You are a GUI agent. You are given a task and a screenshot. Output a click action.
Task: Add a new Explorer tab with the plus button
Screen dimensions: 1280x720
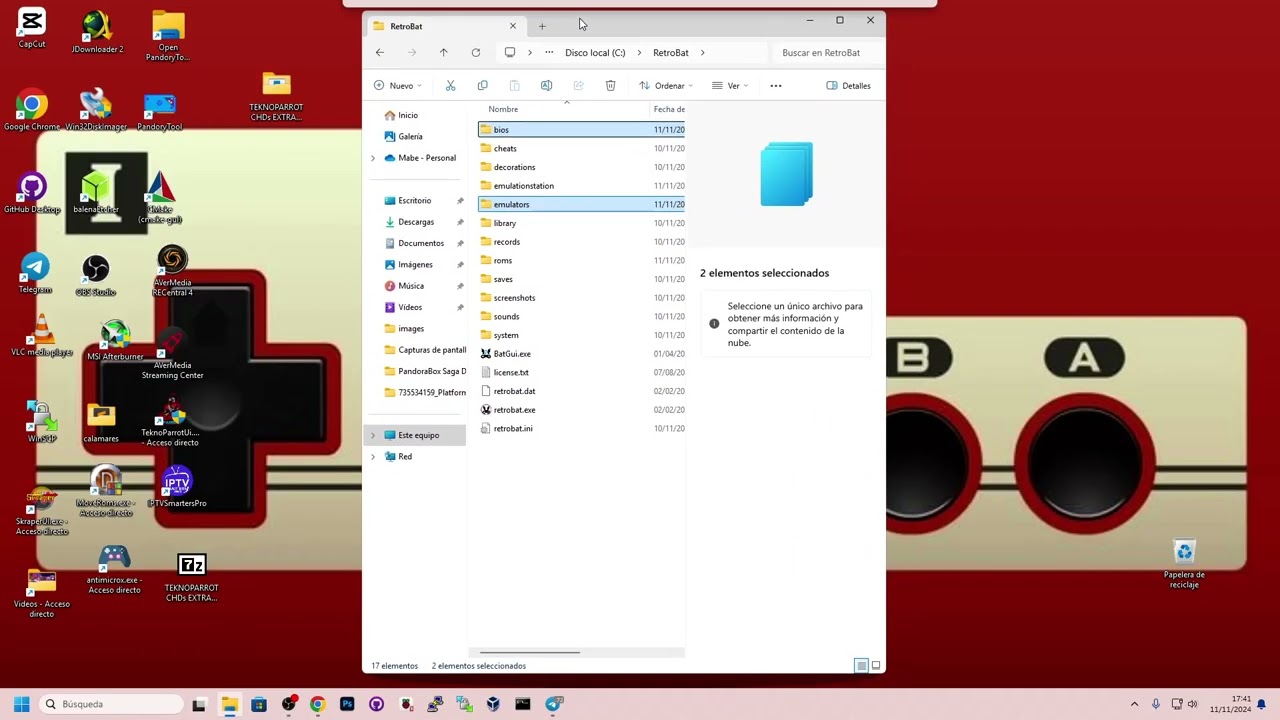(x=542, y=26)
